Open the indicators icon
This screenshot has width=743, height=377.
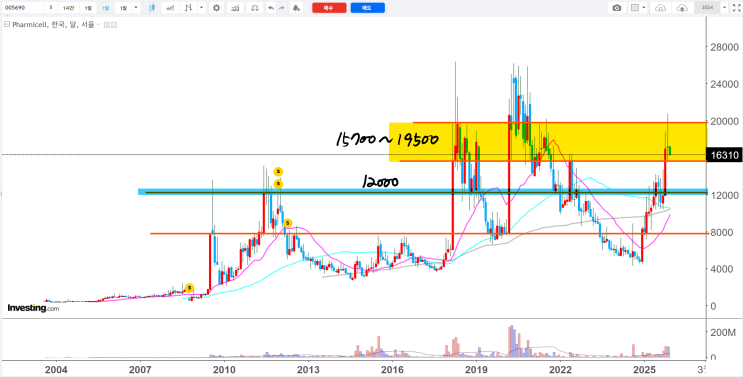coord(236,8)
